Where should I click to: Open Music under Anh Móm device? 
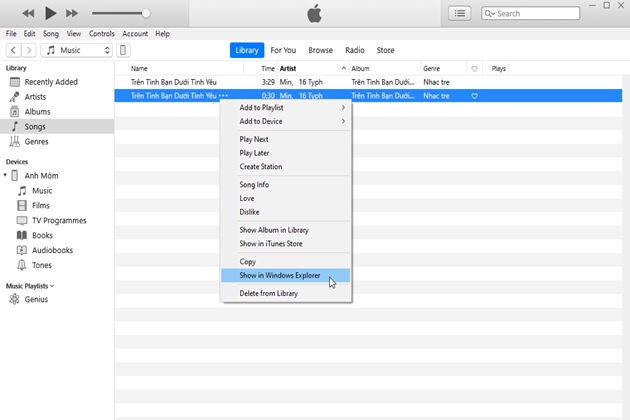(x=42, y=191)
